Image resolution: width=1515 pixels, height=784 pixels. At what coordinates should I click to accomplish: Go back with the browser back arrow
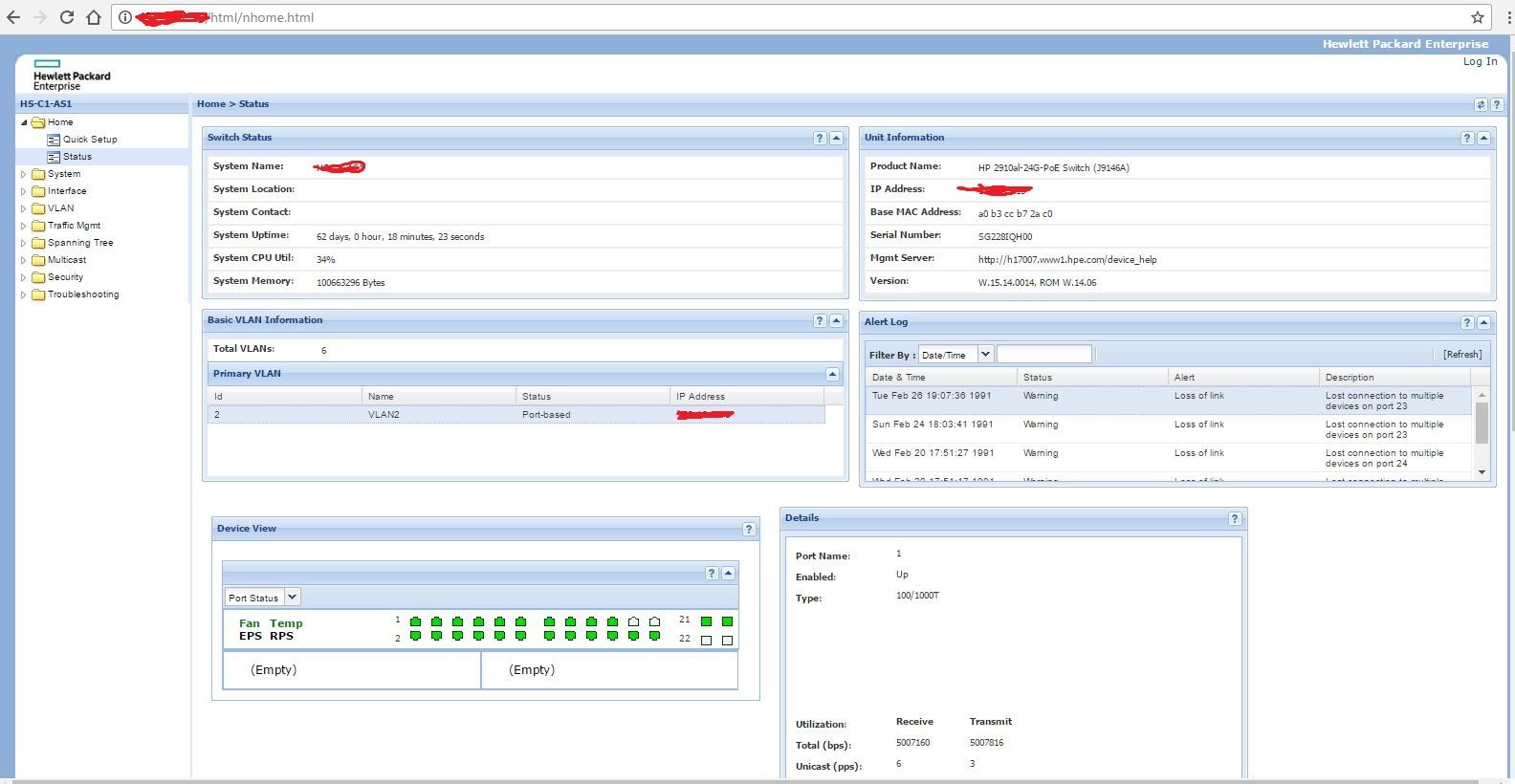(13, 17)
